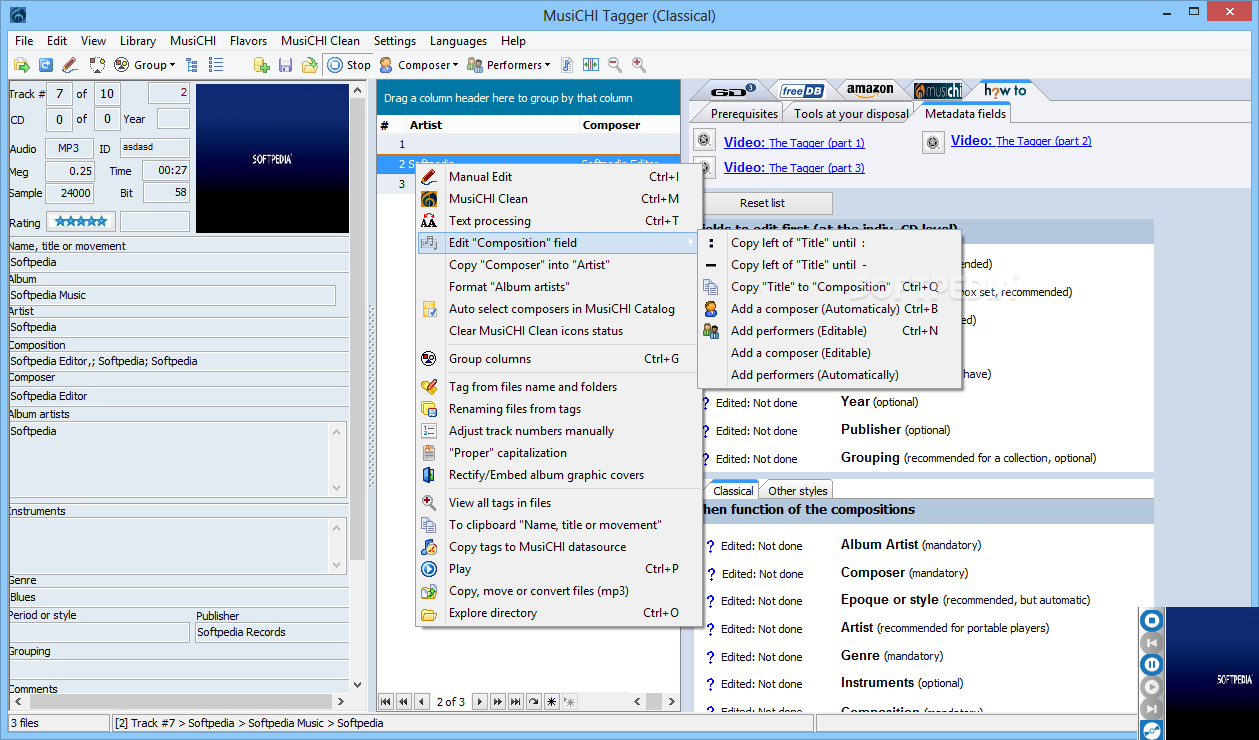Click the CD icon below the mini player controls
This screenshot has width=1259, height=740.
click(1151, 731)
